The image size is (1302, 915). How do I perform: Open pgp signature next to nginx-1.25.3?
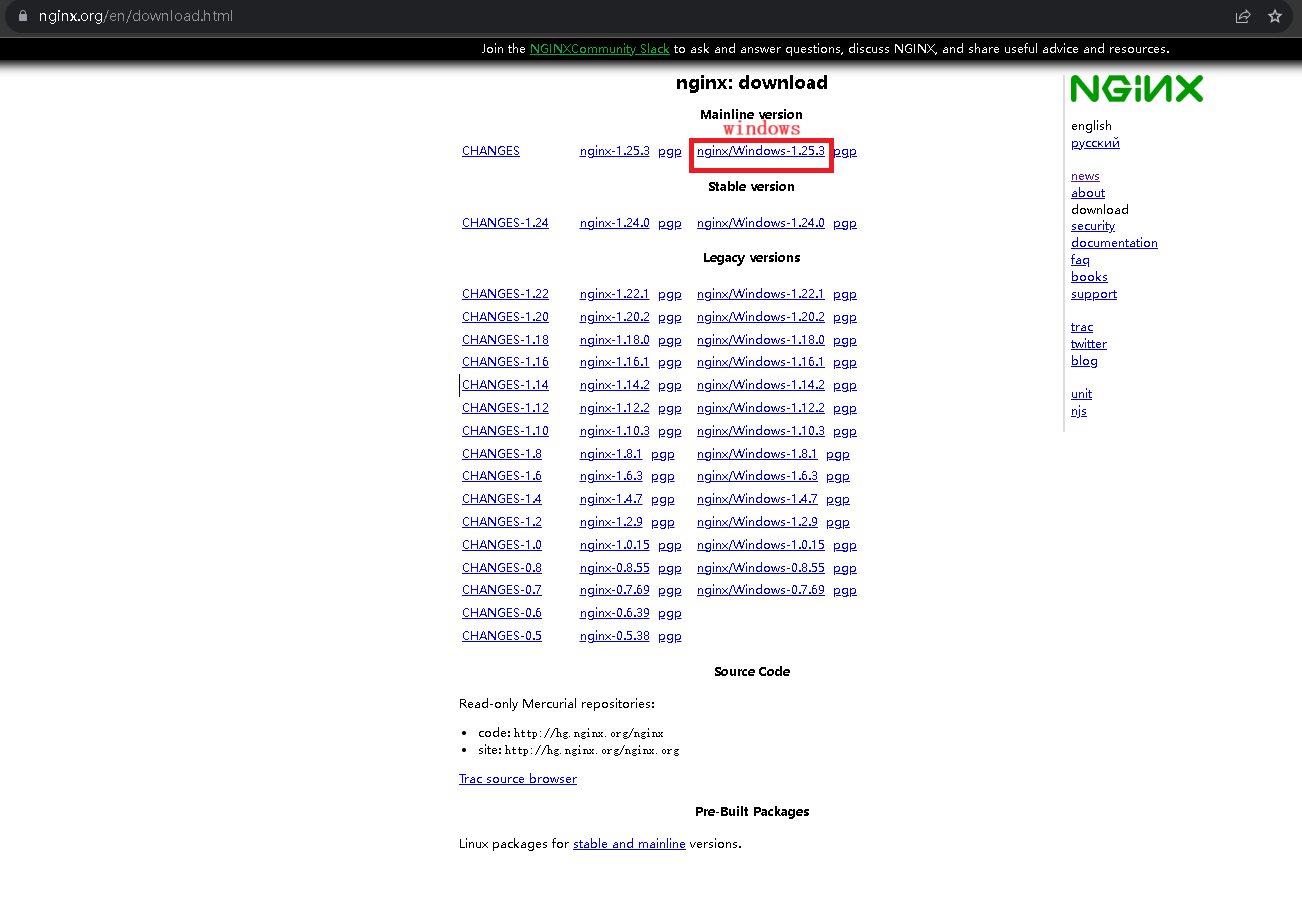click(669, 151)
